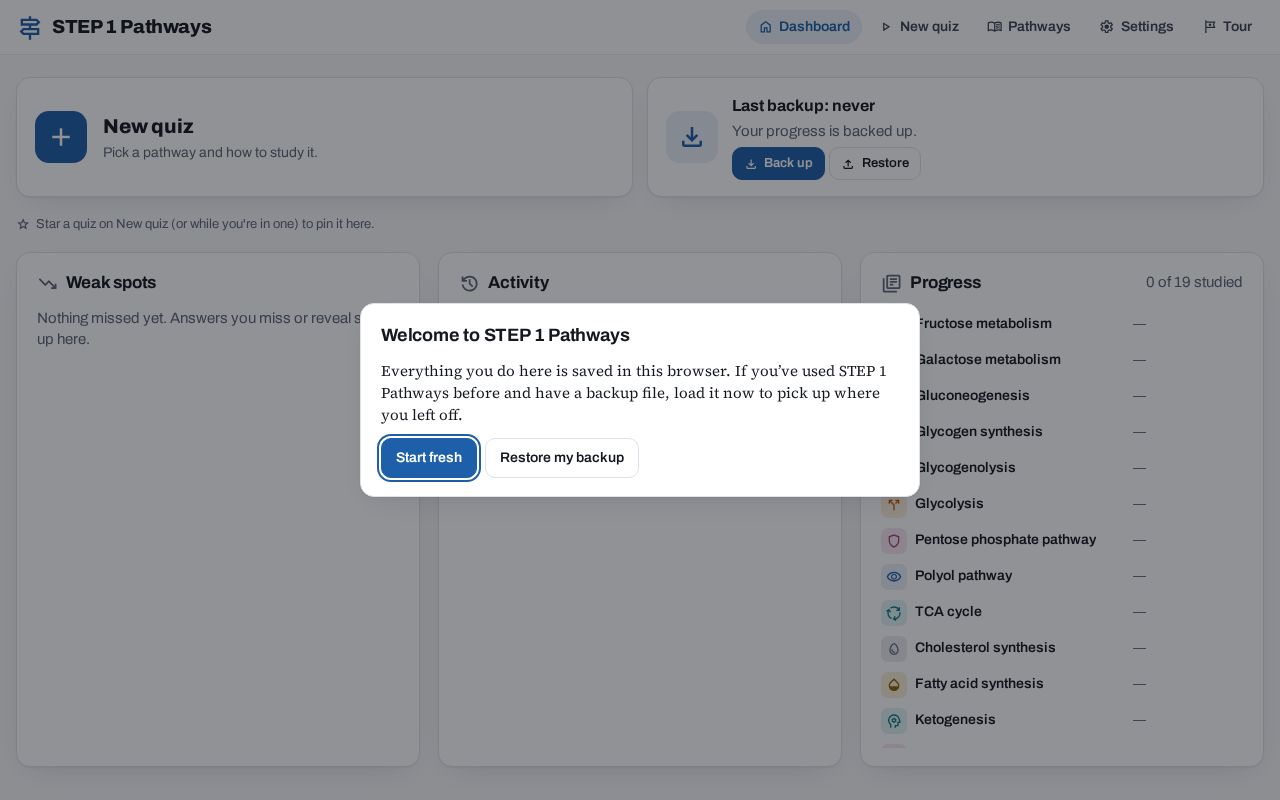Open Settings in the top navigation
The height and width of the screenshot is (800, 1280).
[x=1137, y=27]
